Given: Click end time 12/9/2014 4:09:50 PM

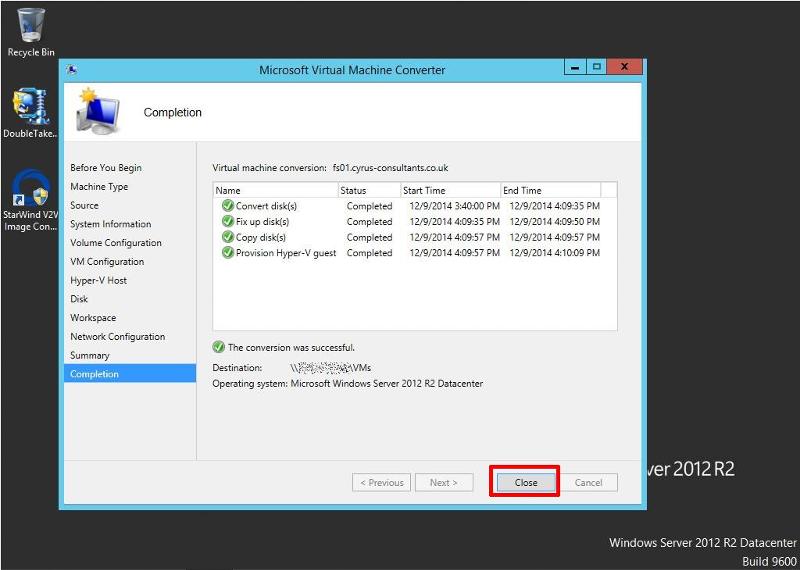Looking at the screenshot, I should pyautogui.click(x=555, y=221).
